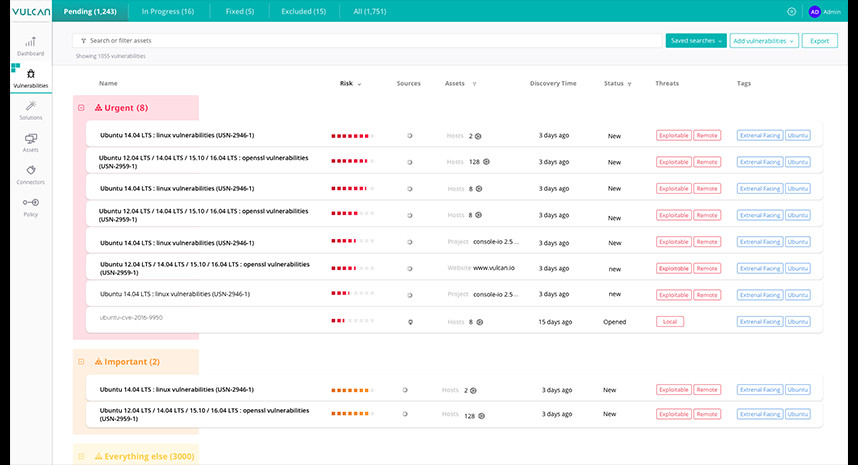858x465 pixels.
Task: Sort by the Risk column
Action: coord(350,84)
